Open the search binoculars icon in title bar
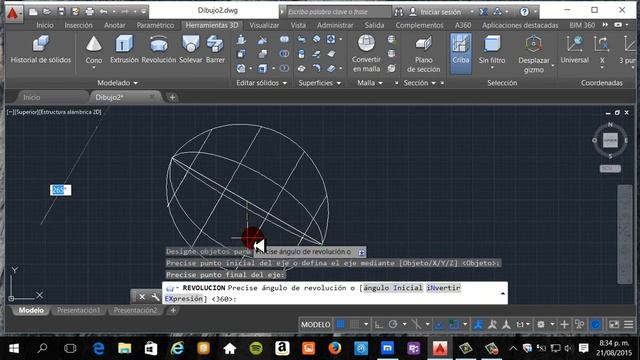Screen dimensions: 640x360 coord(399,12)
